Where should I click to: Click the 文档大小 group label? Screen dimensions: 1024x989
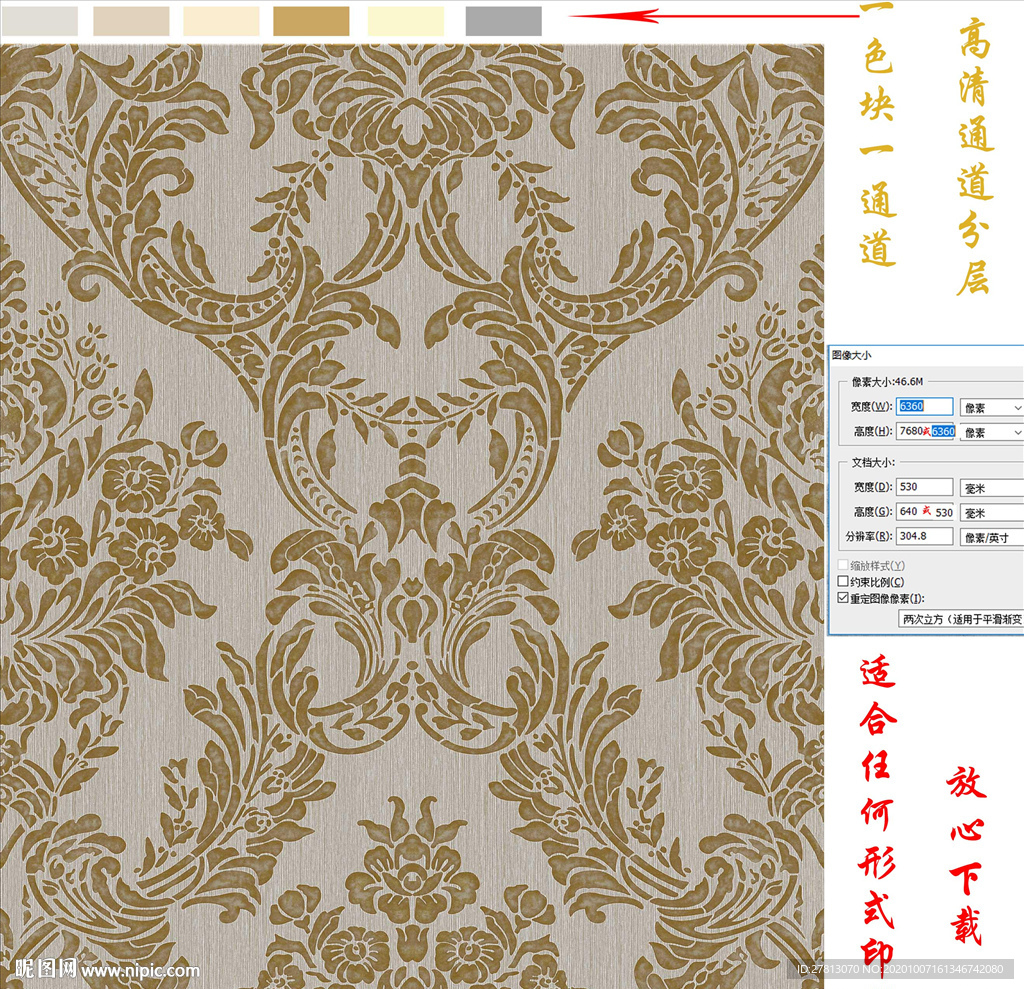coord(872,462)
